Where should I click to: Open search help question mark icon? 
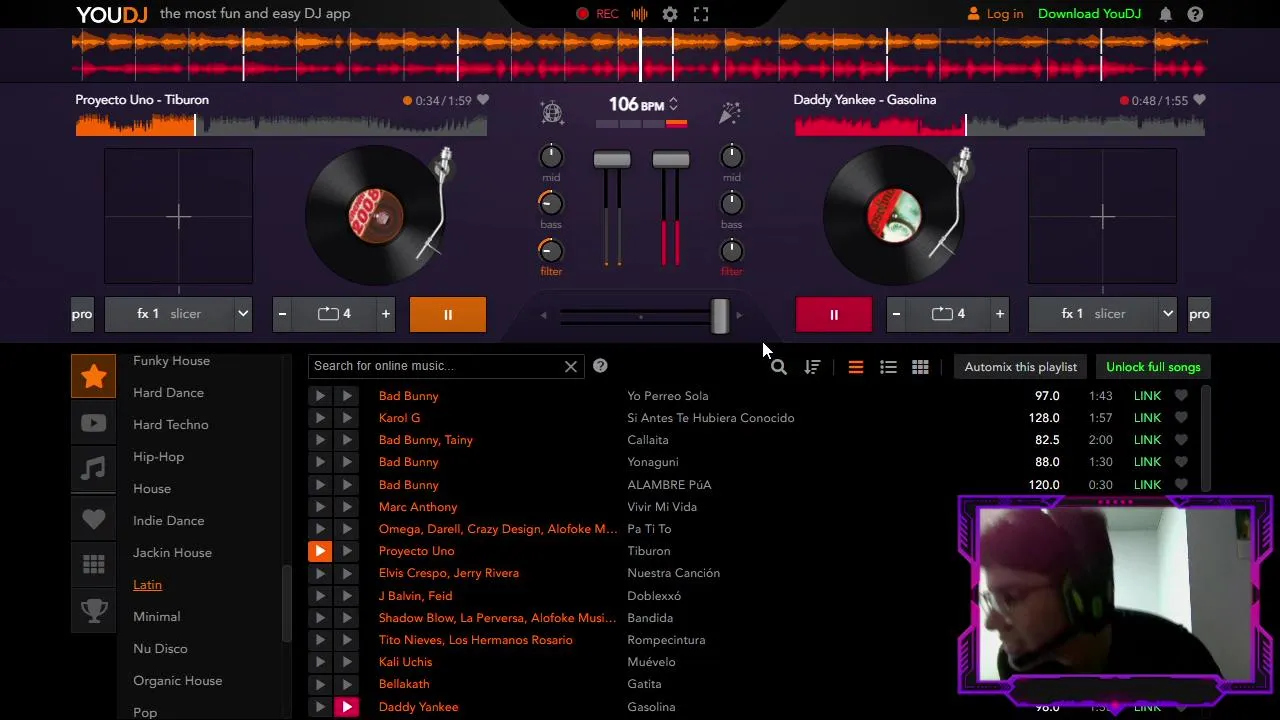point(600,366)
